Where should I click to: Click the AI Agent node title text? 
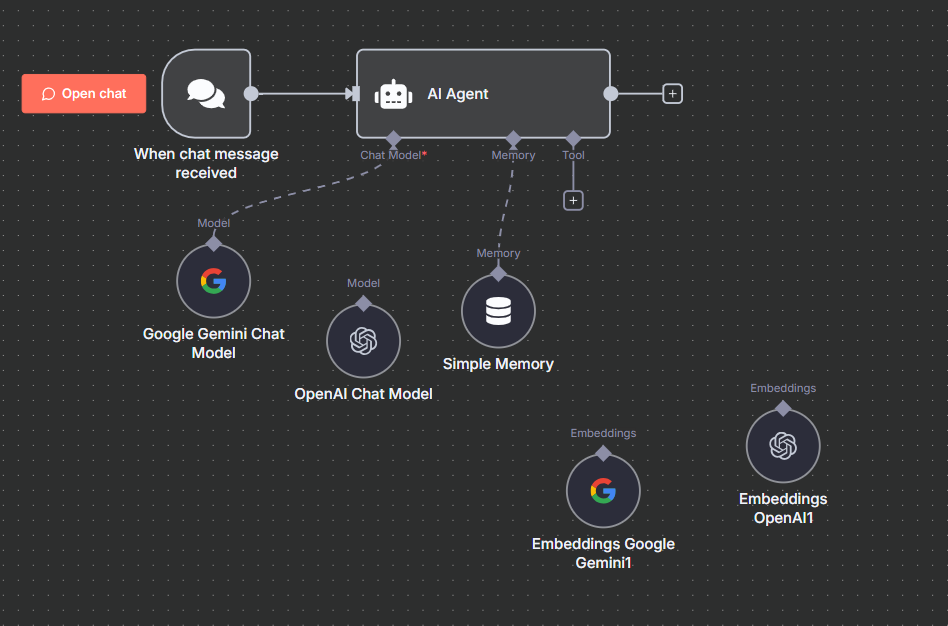[458, 94]
